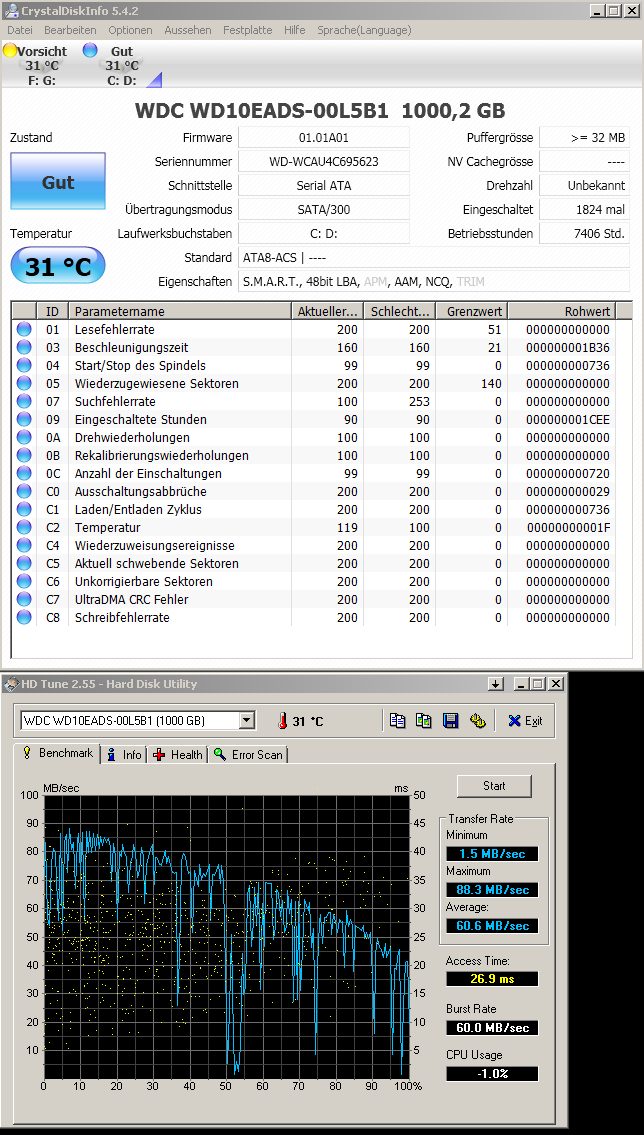Image resolution: width=644 pixels, height=1135 pixels.
Task: Open the Festplatte menu
Action: (247, 30)
